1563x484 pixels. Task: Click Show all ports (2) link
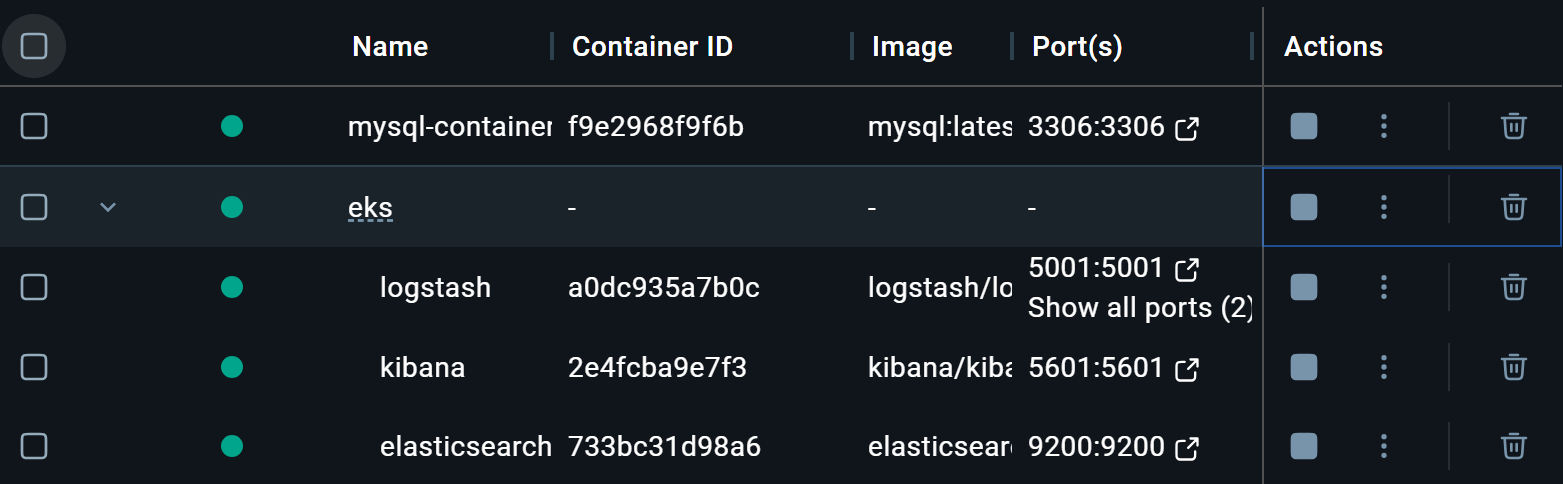(x=1140, y=308)
